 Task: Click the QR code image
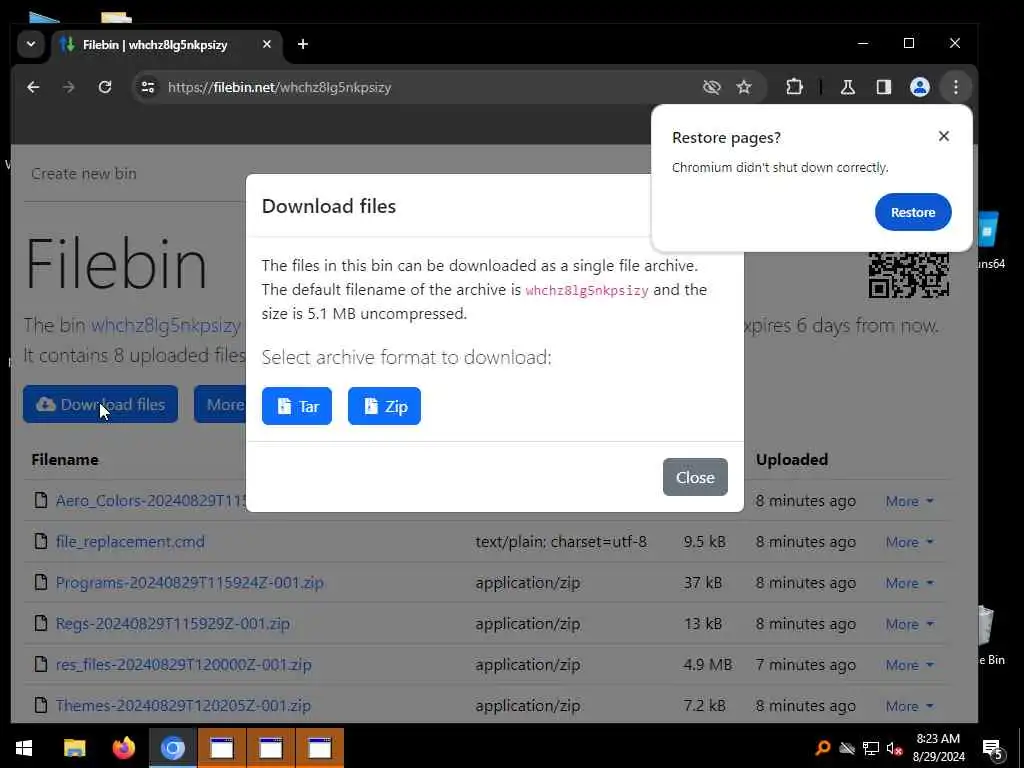pyautogui.click(x=908, y=274)
